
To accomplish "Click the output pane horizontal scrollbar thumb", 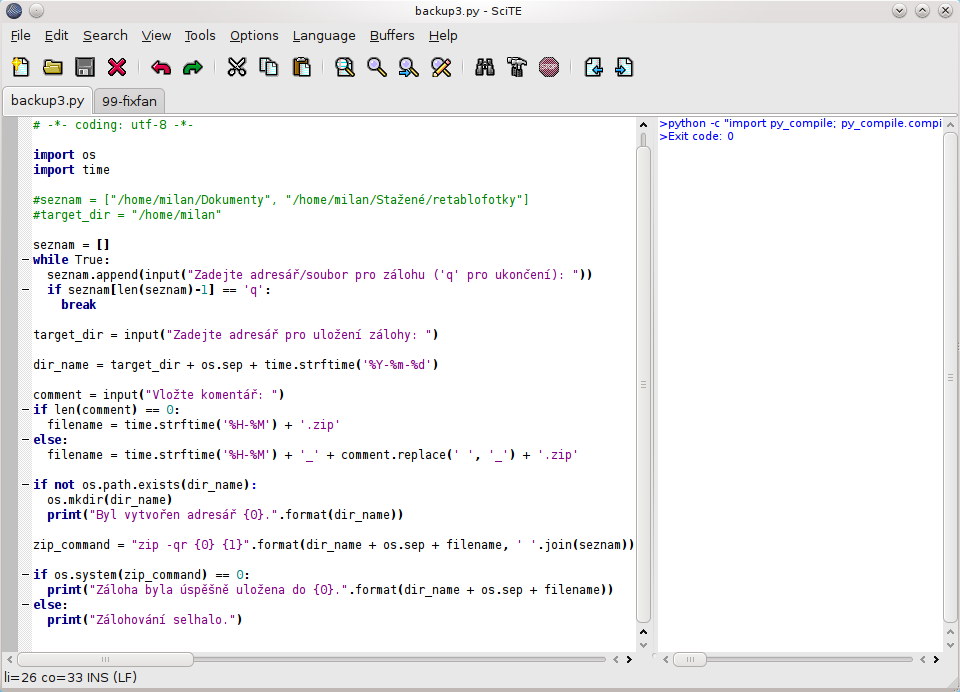I will [690, 660].
